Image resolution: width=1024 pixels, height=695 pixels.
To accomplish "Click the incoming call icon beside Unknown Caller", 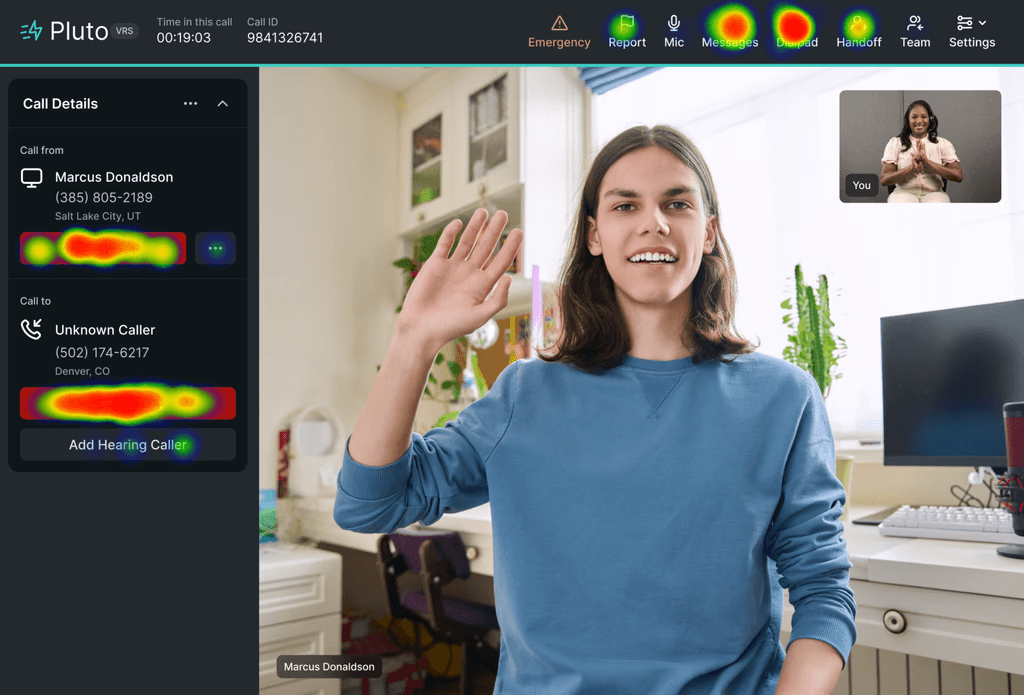I will point(31,329).
